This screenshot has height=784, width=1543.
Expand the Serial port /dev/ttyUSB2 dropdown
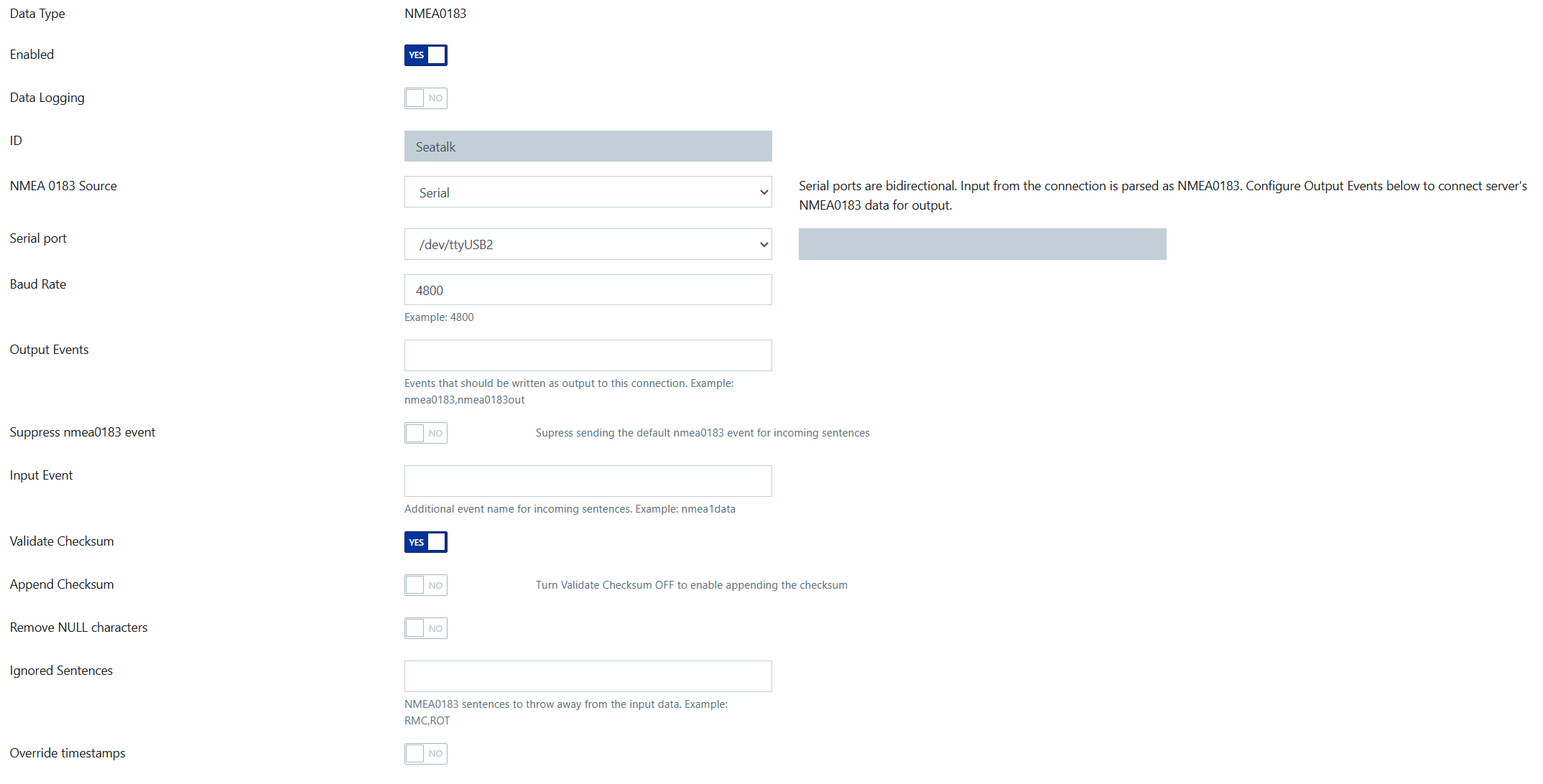(x=588, y=245)
